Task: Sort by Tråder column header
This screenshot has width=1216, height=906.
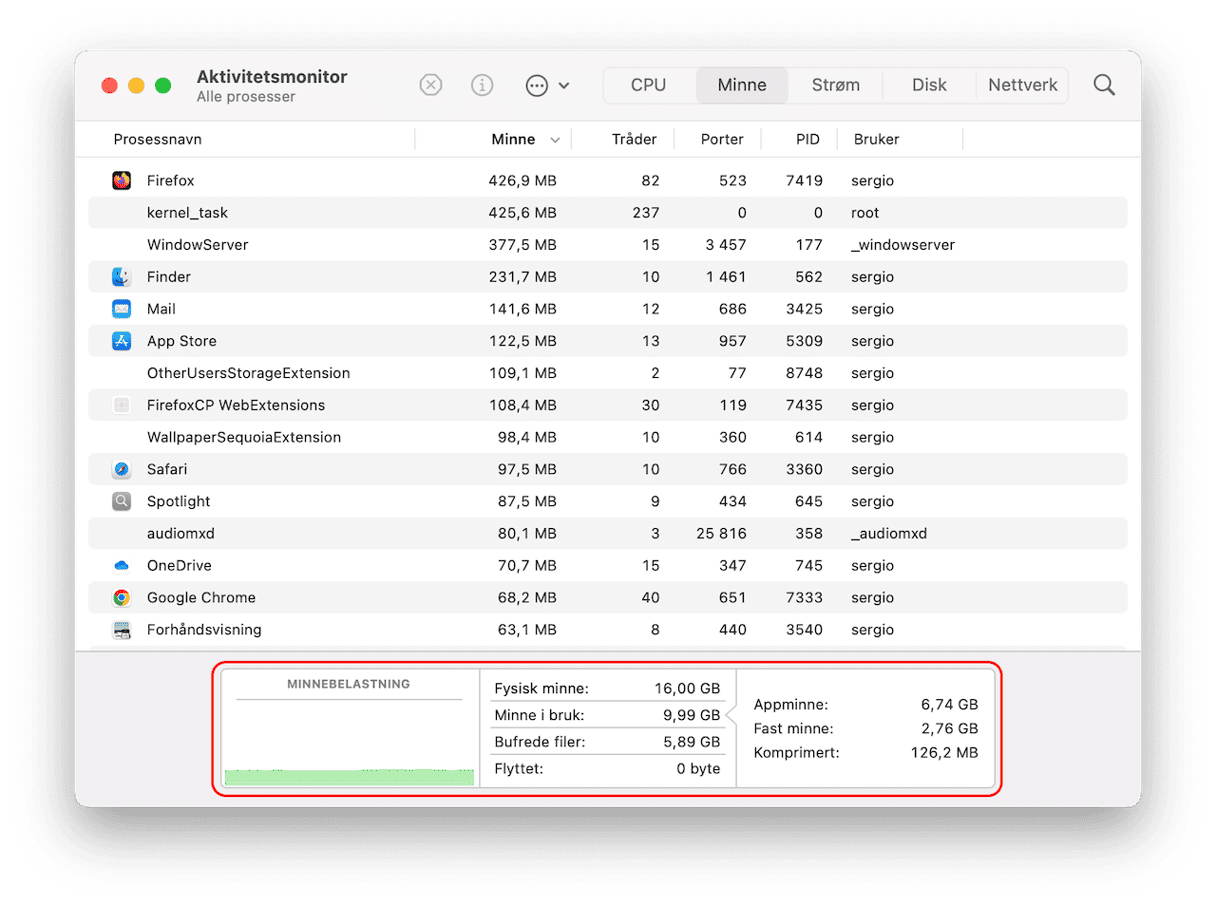Action: (634, 139)
